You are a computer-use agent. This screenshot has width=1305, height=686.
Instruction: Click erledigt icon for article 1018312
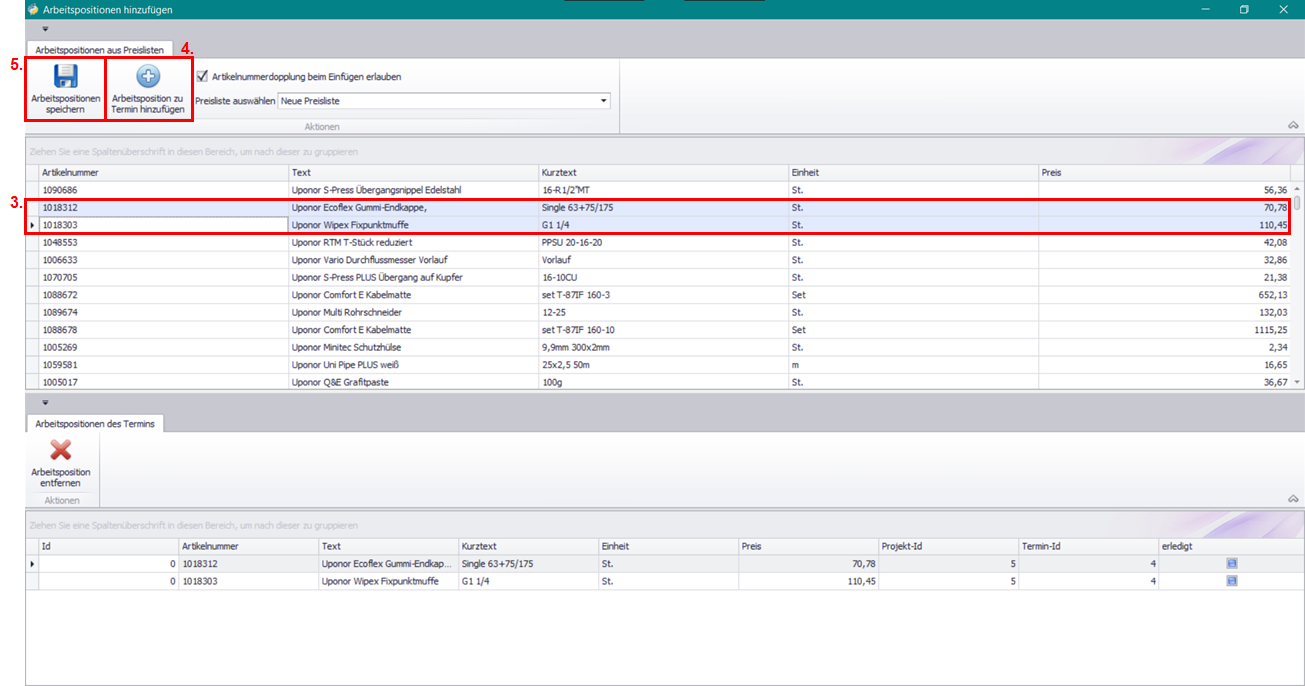[1231, 564]
